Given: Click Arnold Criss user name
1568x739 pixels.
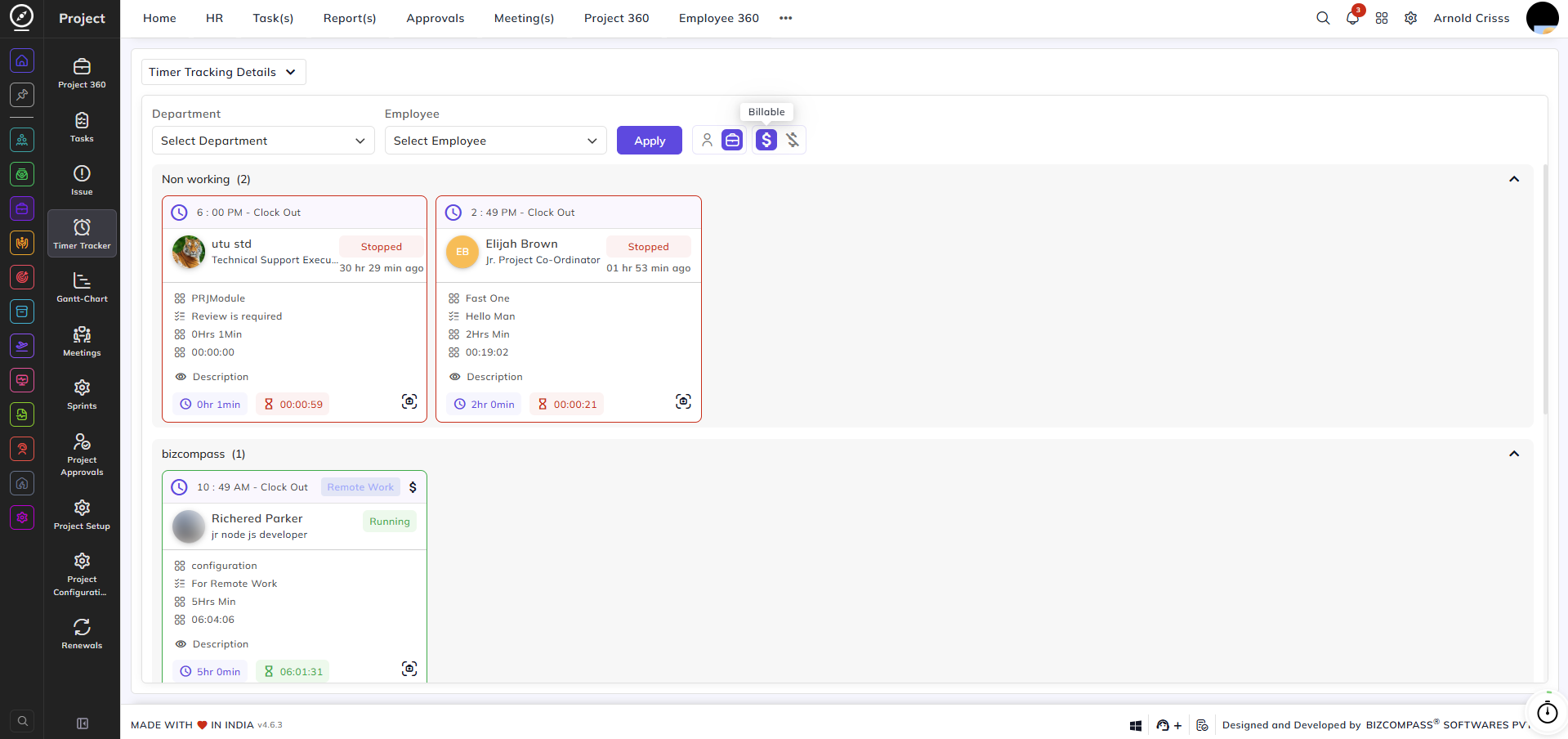Looking at the screenshot, I should [1472, 18].
